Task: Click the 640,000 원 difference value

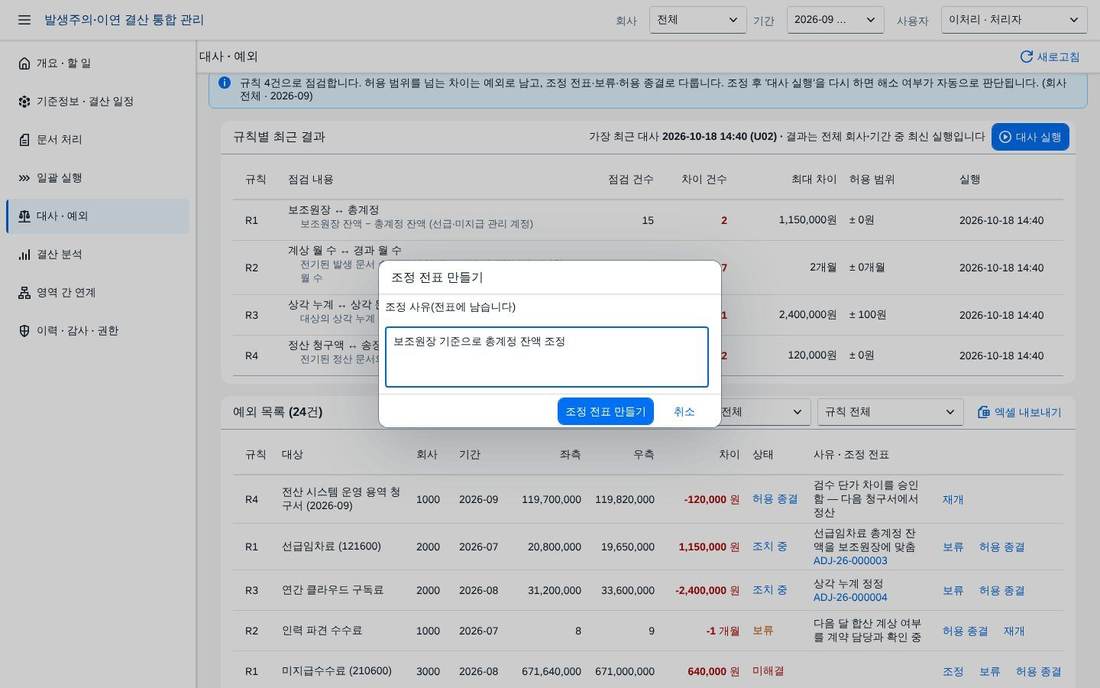Action: pos(713,672)
